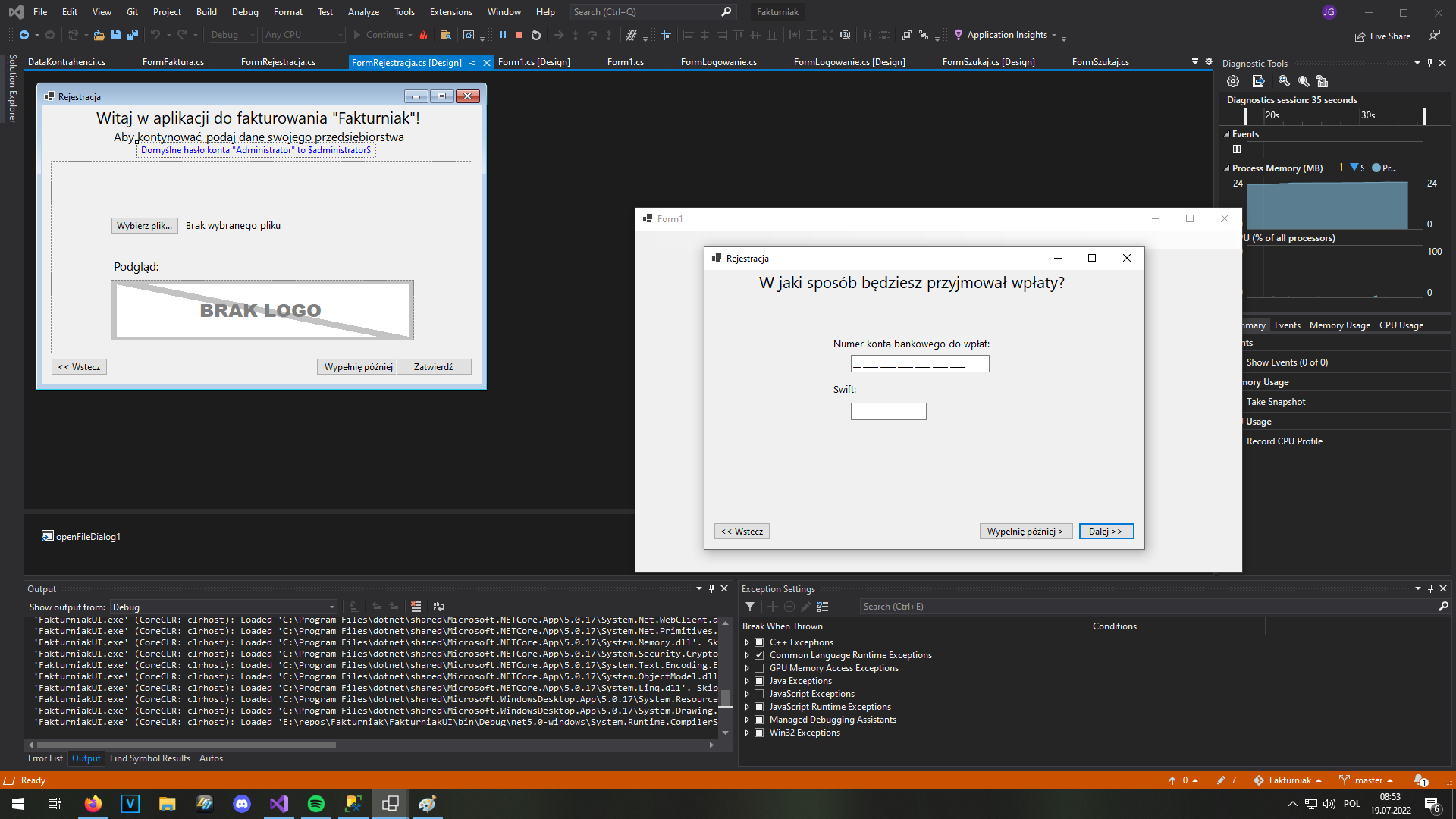The height and width of the screenshot is (819, 1456).
Task: Open Firefox from the Windows taskbar
Action: click(x=93, y=804)
